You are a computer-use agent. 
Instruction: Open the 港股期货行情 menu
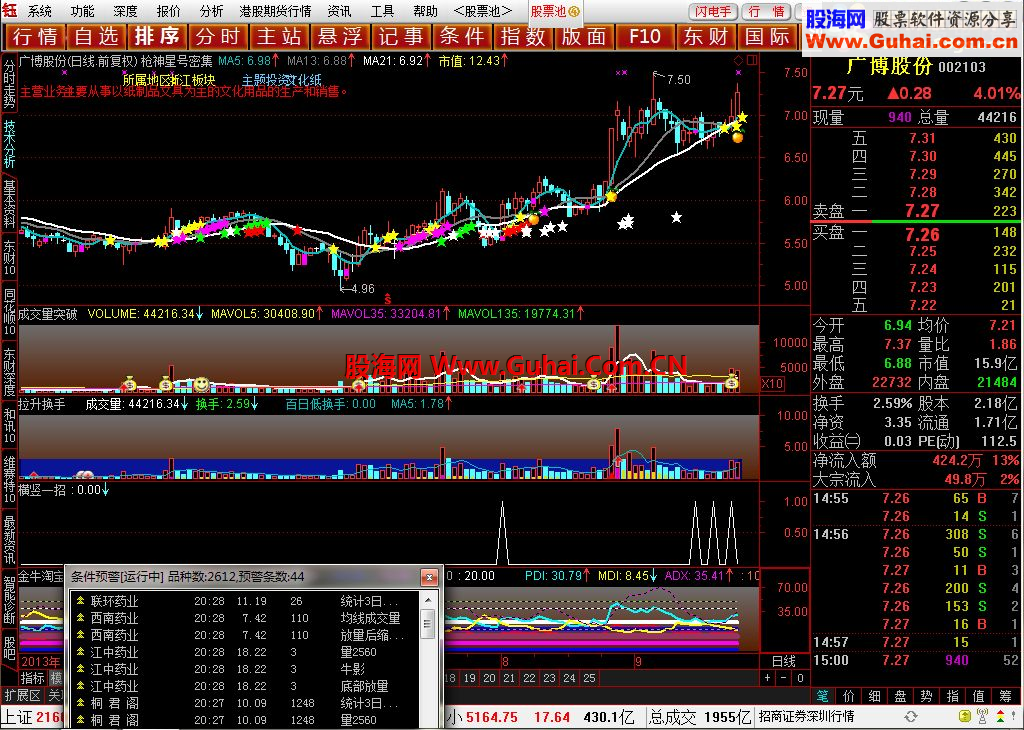276,11
